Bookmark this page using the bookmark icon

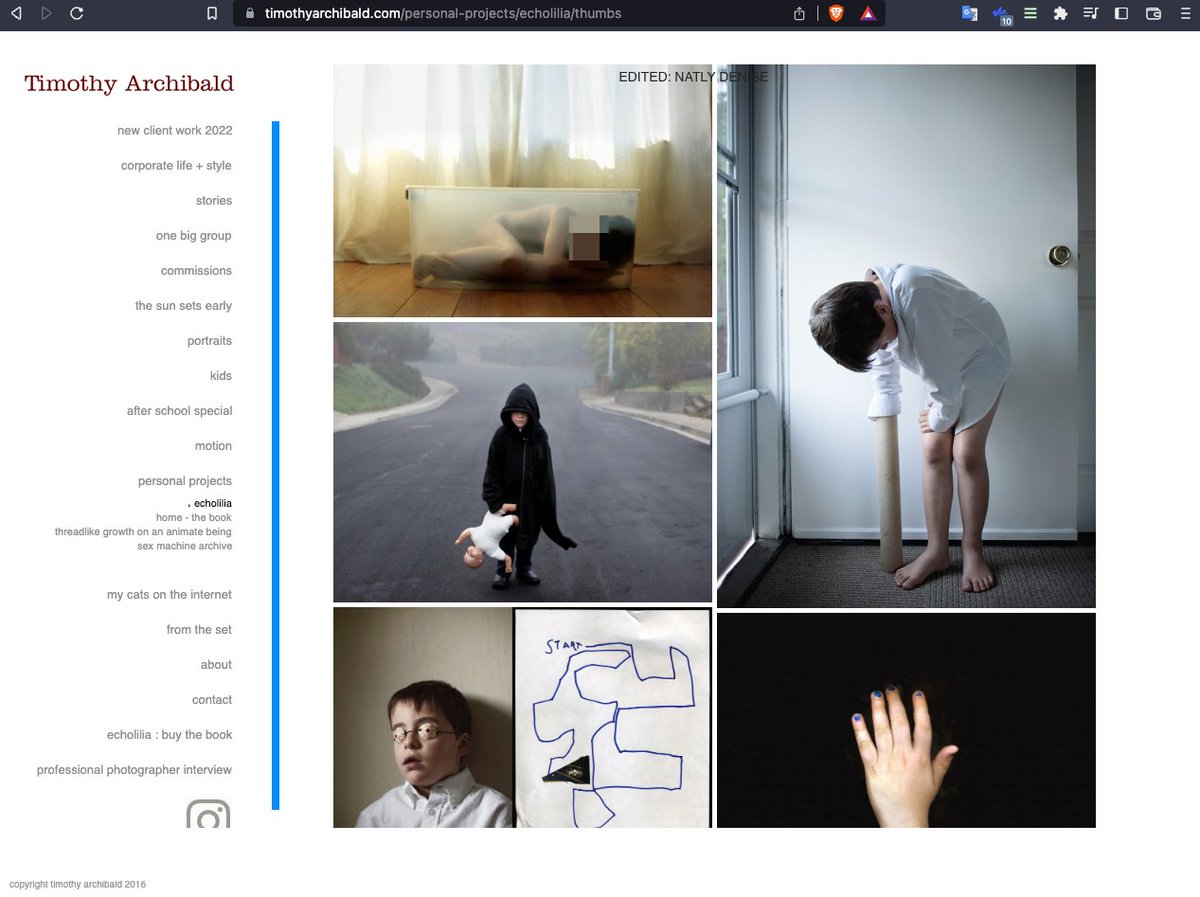[x=211, y=14]
